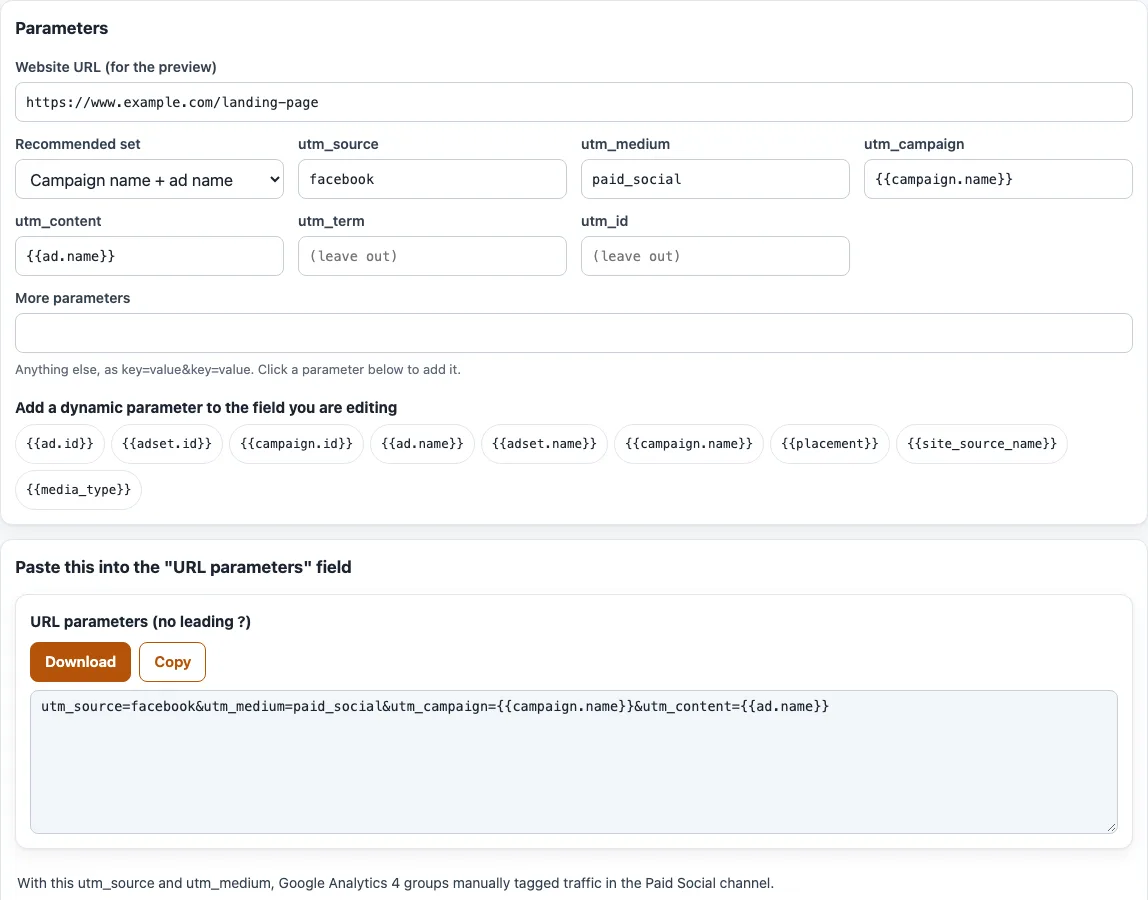The height and width of the screenshot is (900, 1148).
Task: Edit the utm_medium field containing paid_social
Action: coord(715,179)
